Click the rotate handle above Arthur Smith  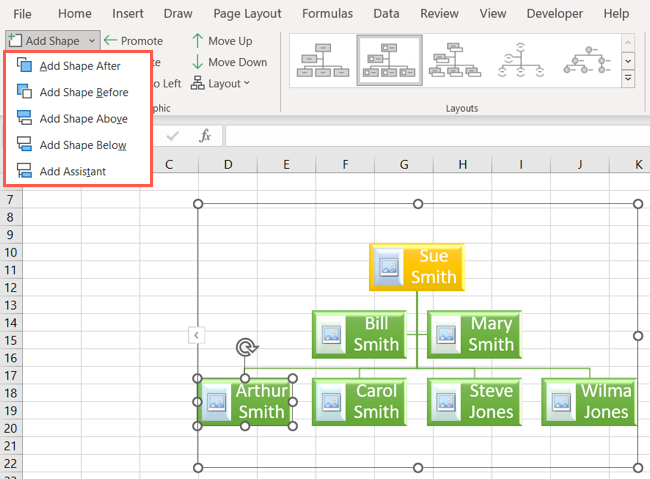(x=246, y=348)
